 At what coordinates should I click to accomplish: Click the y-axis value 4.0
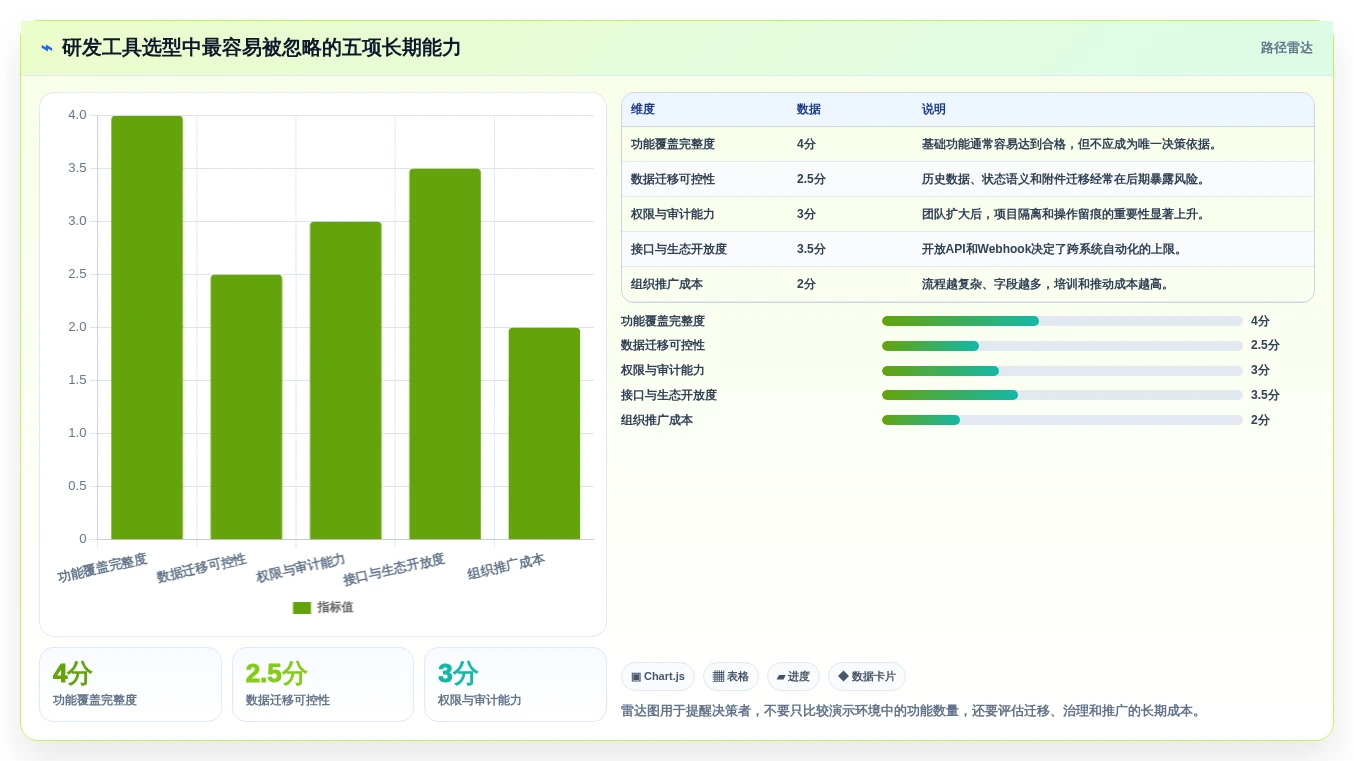tap(77, 115)
